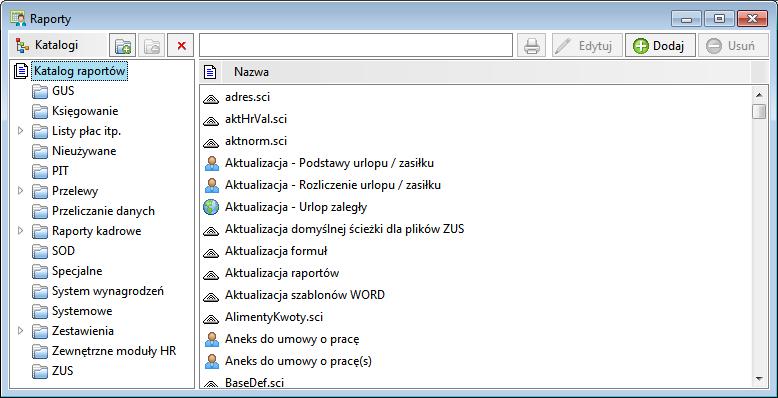Click the script icon beside AlimentyKwoty.sci
Viewport: 778px width, 398px height.
coord(211,318)
